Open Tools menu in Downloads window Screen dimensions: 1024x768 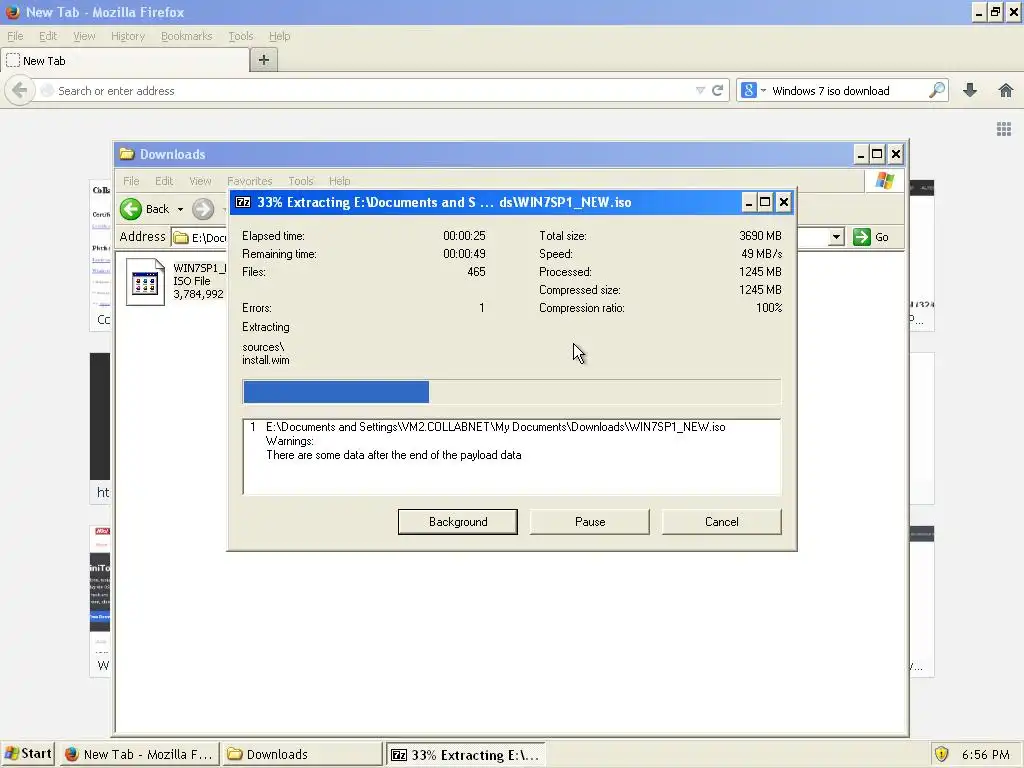click(301, 181)
